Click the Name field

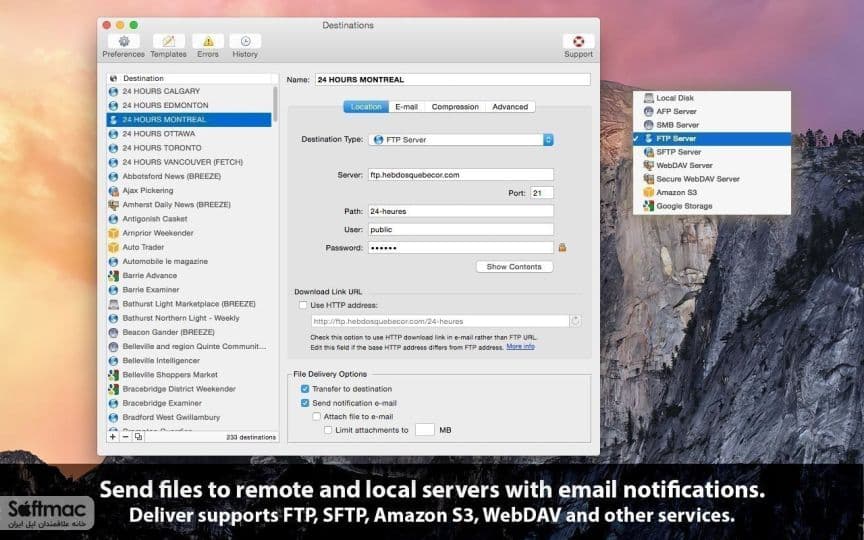[x=452, y=80]
